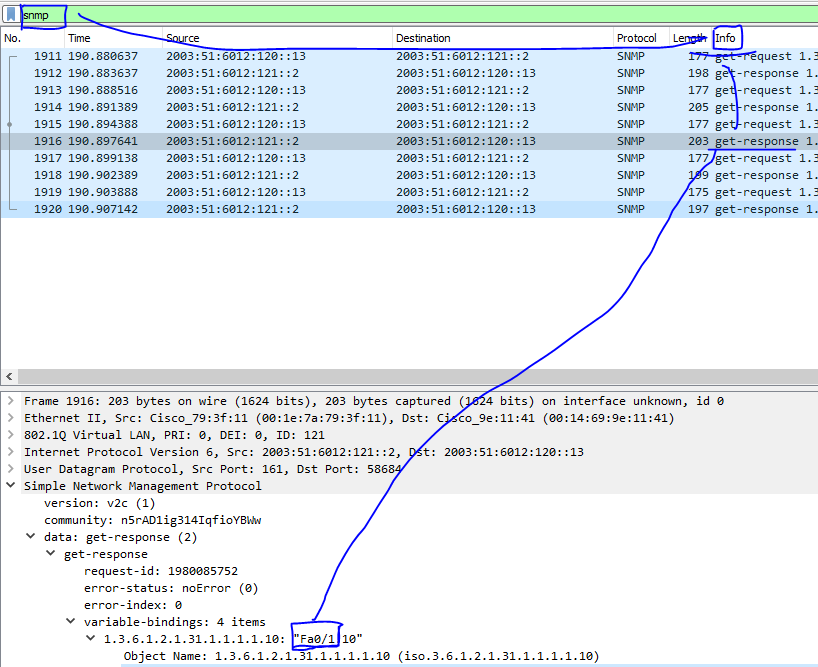Select packet 1918 in packet list

click(x=409, y=175)
